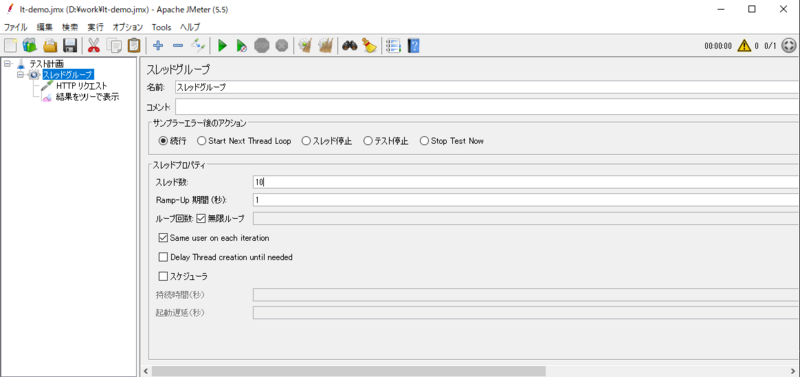The image size is (800, 377).
Task: Collapse the スレッドグループ tree expander
Action: click(x=20, y=75)
